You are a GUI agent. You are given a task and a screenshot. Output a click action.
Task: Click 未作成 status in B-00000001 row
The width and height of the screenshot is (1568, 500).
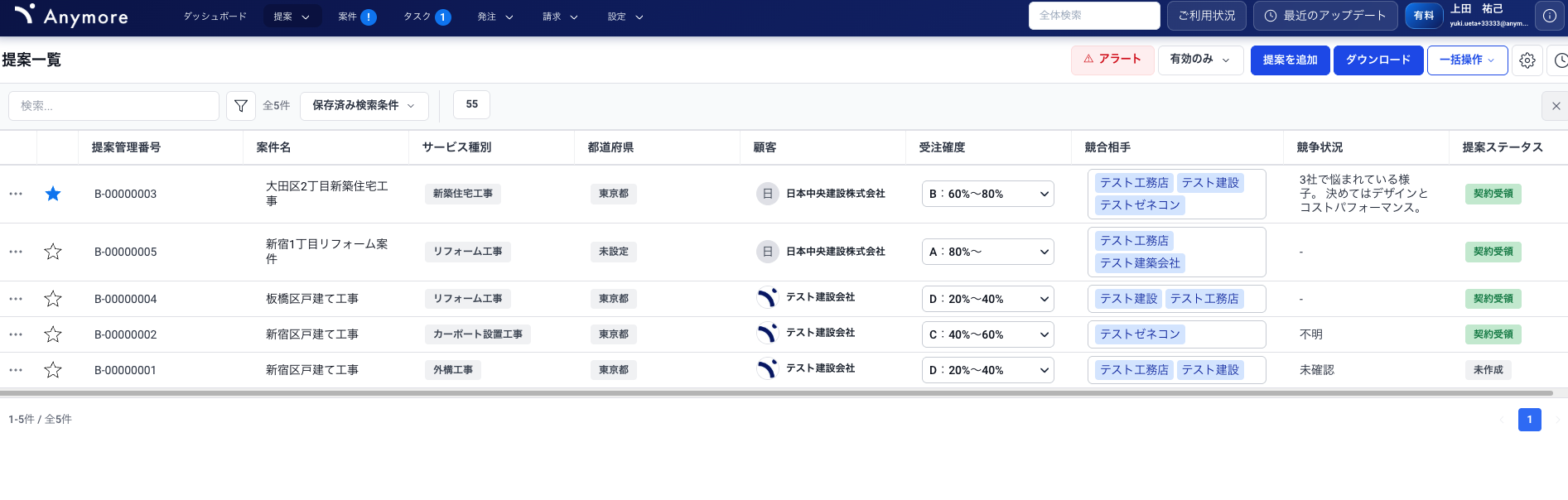point(1488,370)
